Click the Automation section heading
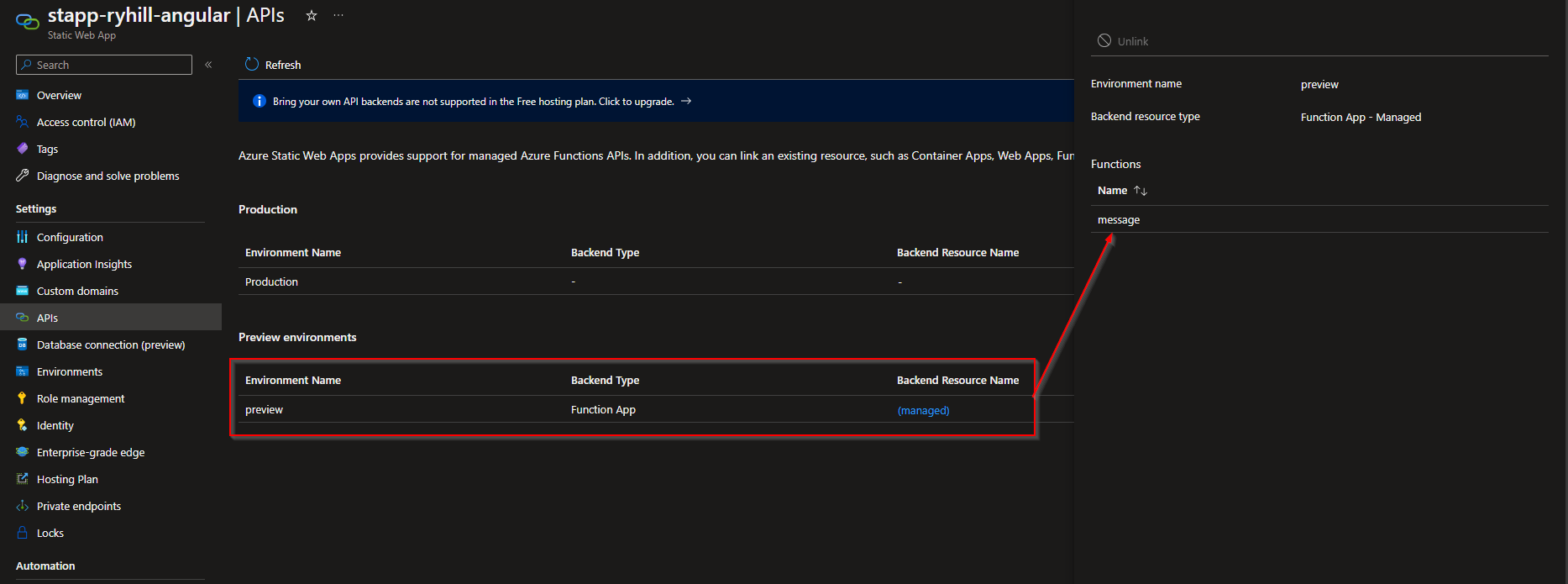 tap(45, 566)
